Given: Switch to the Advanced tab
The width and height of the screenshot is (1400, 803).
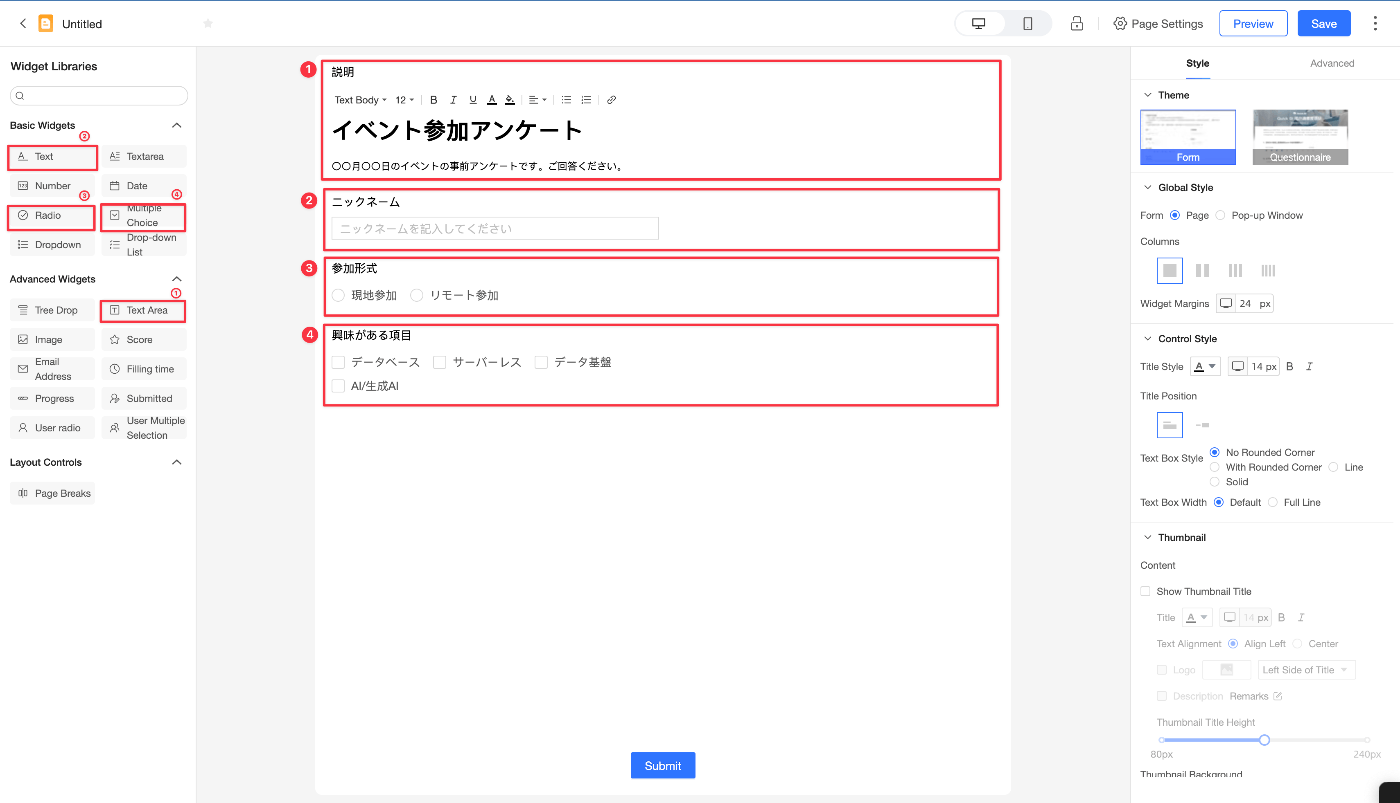Looking at the screenshot, I should coord(1332,63).
